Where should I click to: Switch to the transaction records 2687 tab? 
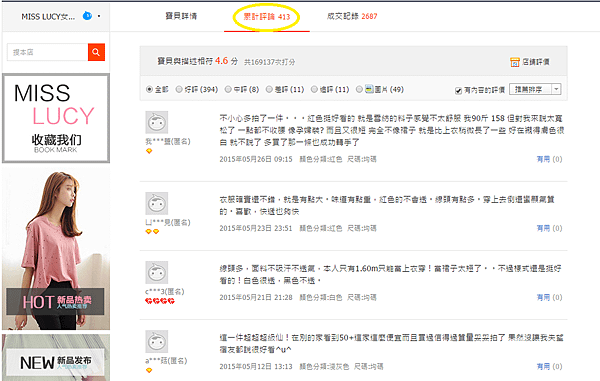[x=352, y=16]
